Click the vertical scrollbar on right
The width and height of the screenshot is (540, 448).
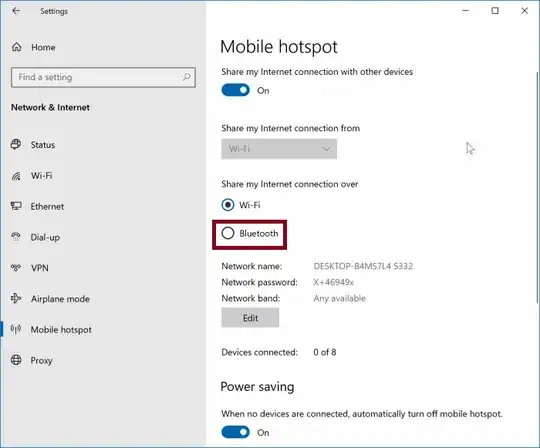538,188
